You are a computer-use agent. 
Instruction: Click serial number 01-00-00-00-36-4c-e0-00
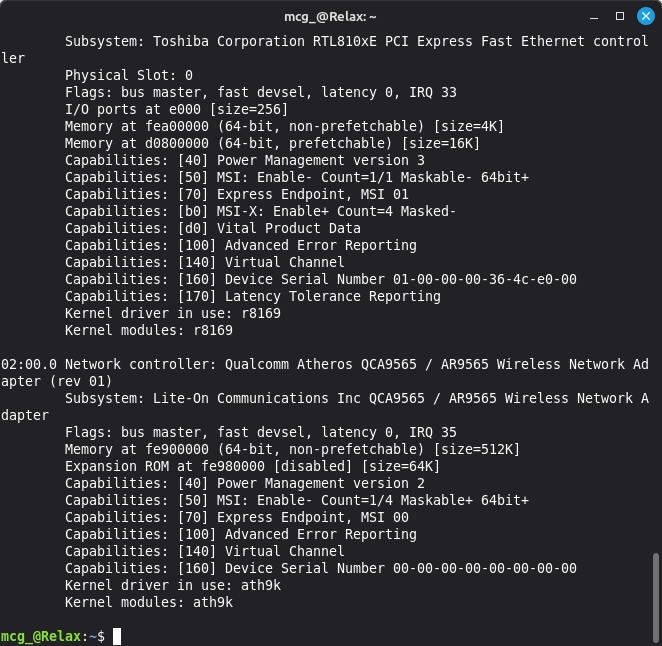point(485,279)
